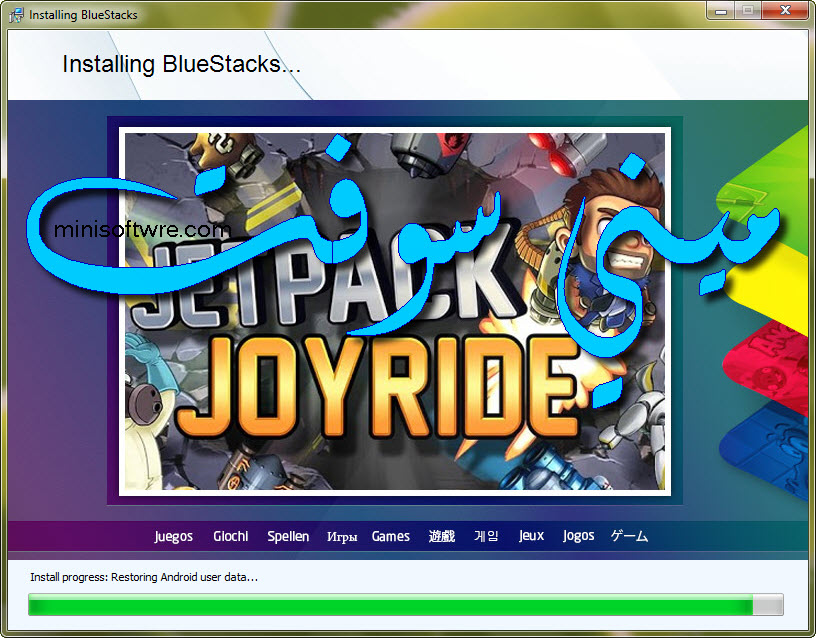
Task: Click the 'Игры' label
Action: [342, 537]
